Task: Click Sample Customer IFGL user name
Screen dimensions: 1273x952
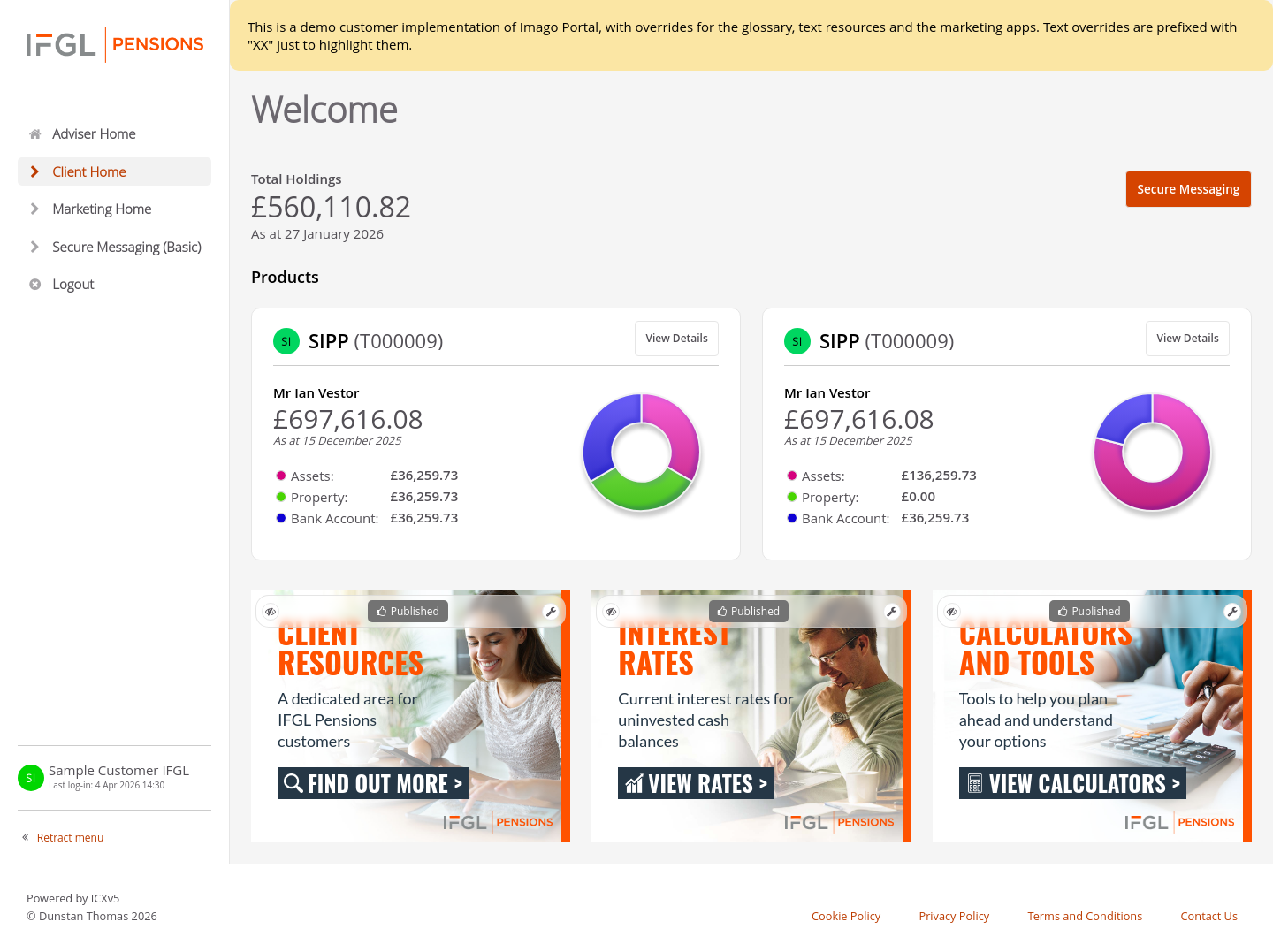Action: (x=118, y=771)
